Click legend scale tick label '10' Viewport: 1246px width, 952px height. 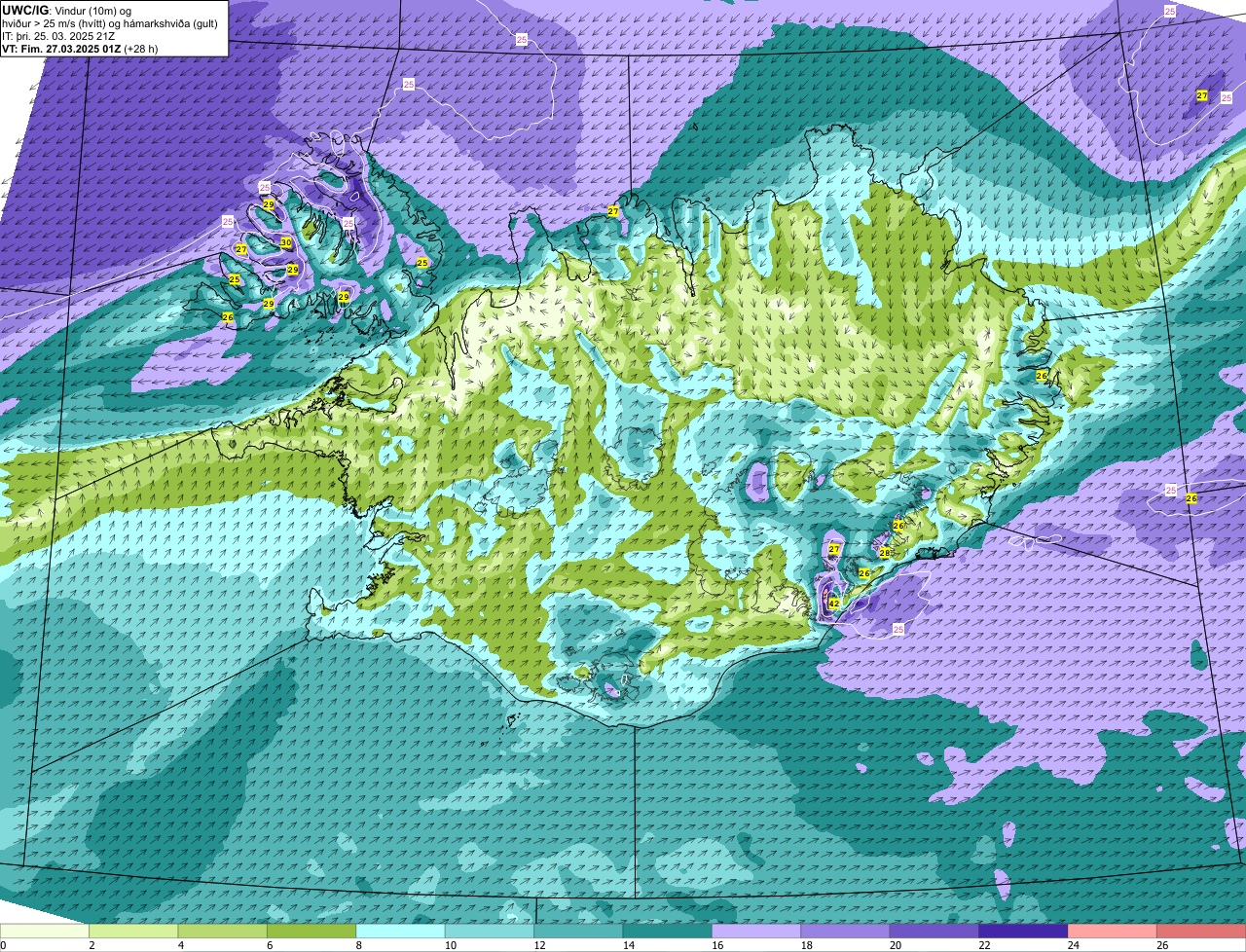(449, 945)
